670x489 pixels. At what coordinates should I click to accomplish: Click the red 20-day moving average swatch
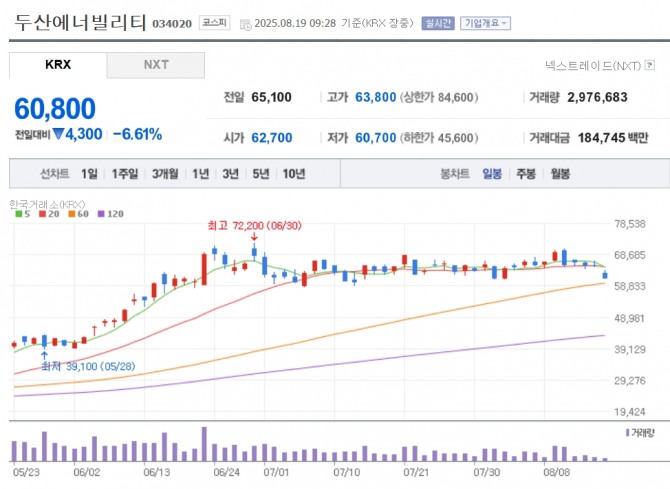point(42,214)
